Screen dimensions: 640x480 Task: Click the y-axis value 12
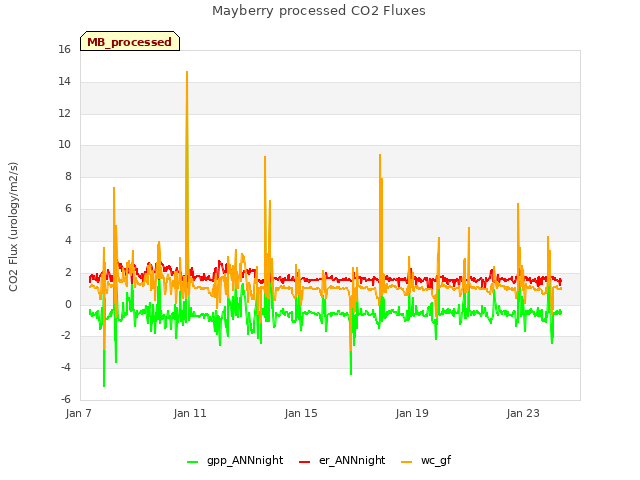(x=64, y=113)
